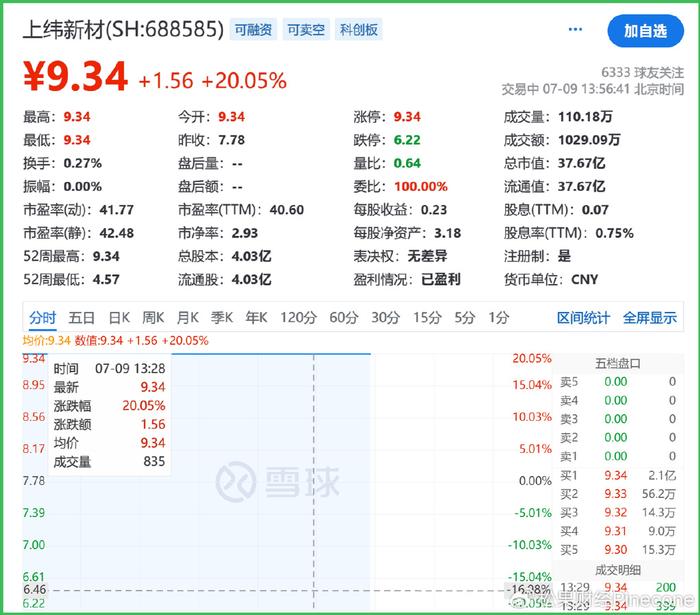The image size is (700, 615).
Task: Click the 量比 value 0.64
Action: click(407, 163)
